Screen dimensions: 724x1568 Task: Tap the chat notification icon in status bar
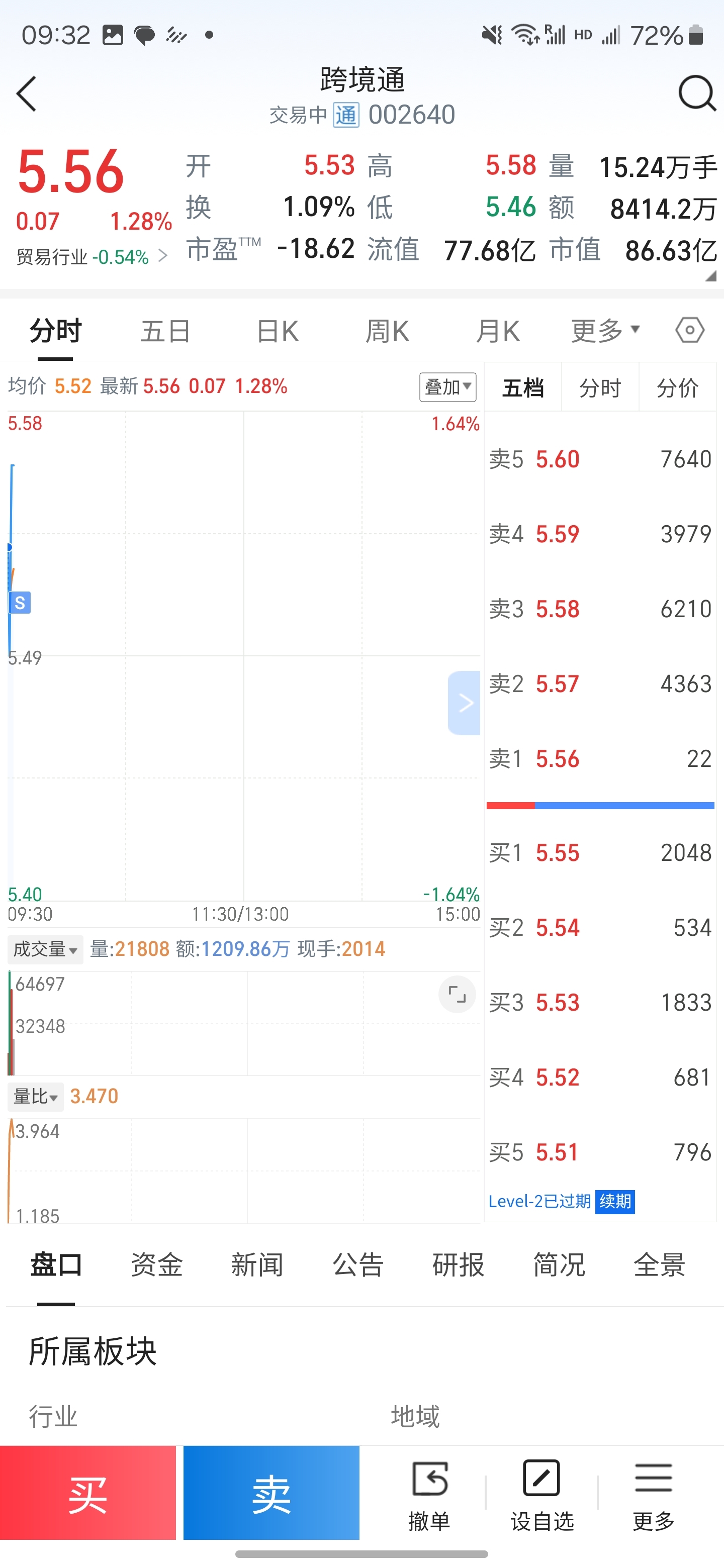[x=144, y=35]
